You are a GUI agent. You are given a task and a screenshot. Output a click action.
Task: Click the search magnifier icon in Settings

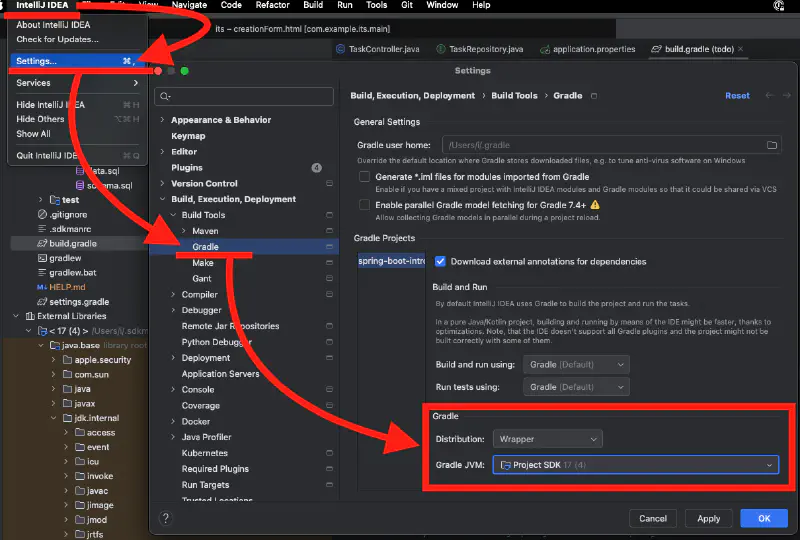[x=165, y=97]
